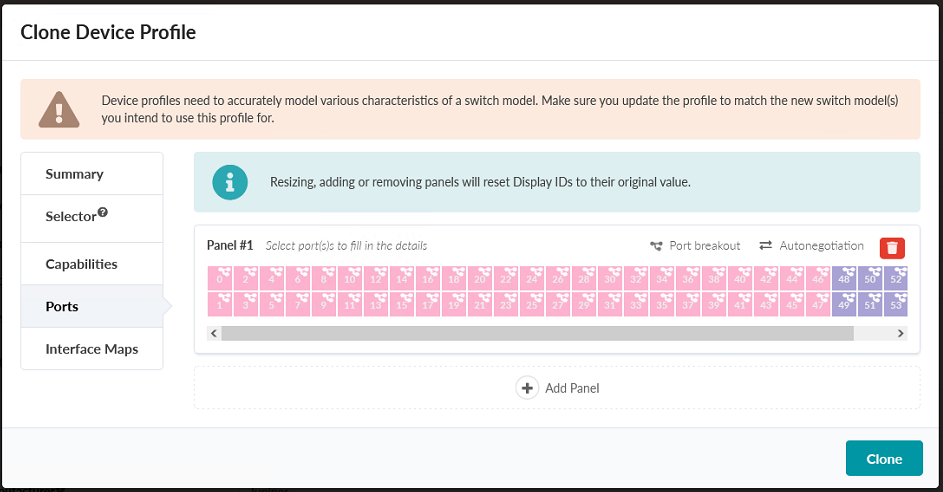This screenshot has width=943, height=492.
Task: Click the Add Panel button label
Action: tap(572, 388)
